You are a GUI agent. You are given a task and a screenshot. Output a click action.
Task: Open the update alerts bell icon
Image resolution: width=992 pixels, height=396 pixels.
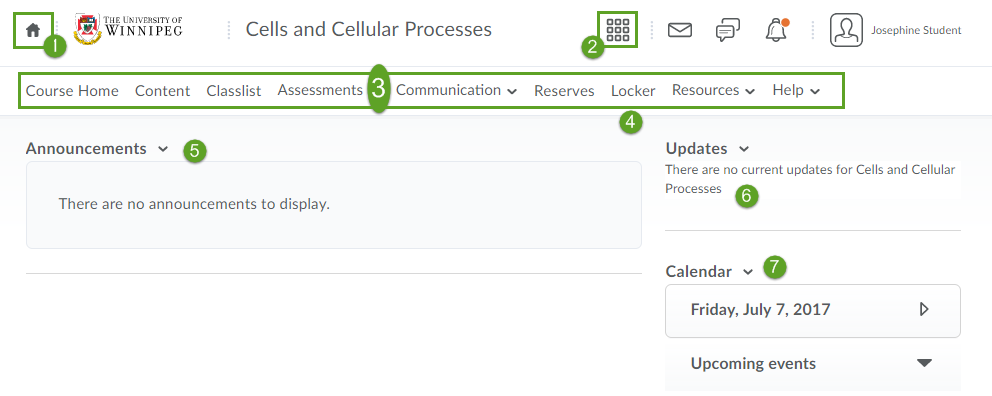coord(776,30)
